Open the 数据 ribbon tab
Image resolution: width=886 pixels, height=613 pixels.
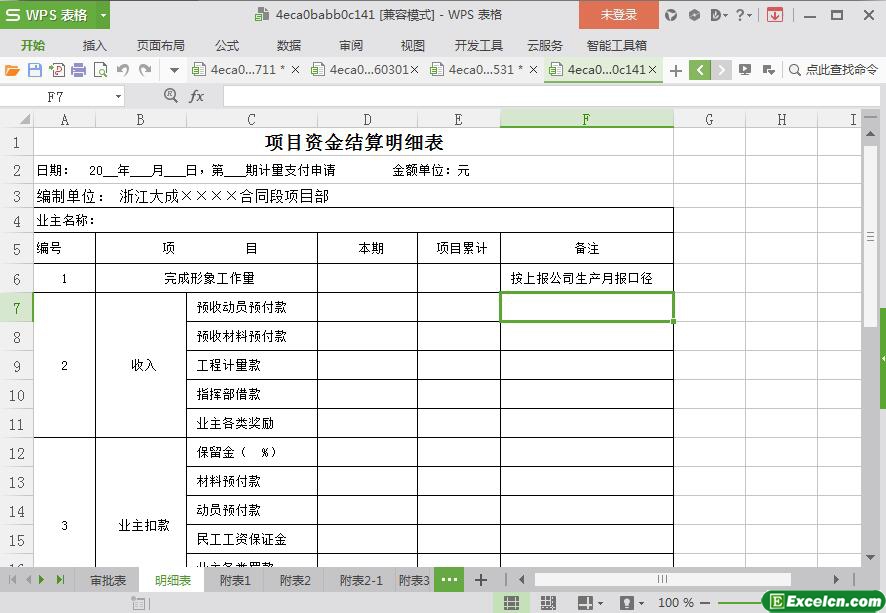point(289,46)
